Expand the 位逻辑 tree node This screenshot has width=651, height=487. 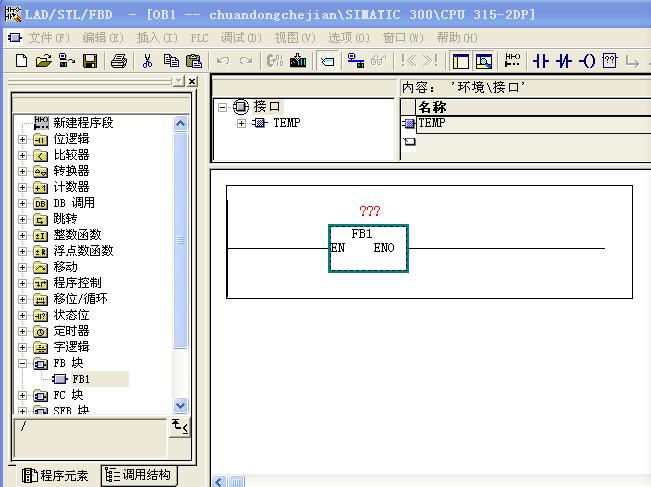(x=23, y=139)
